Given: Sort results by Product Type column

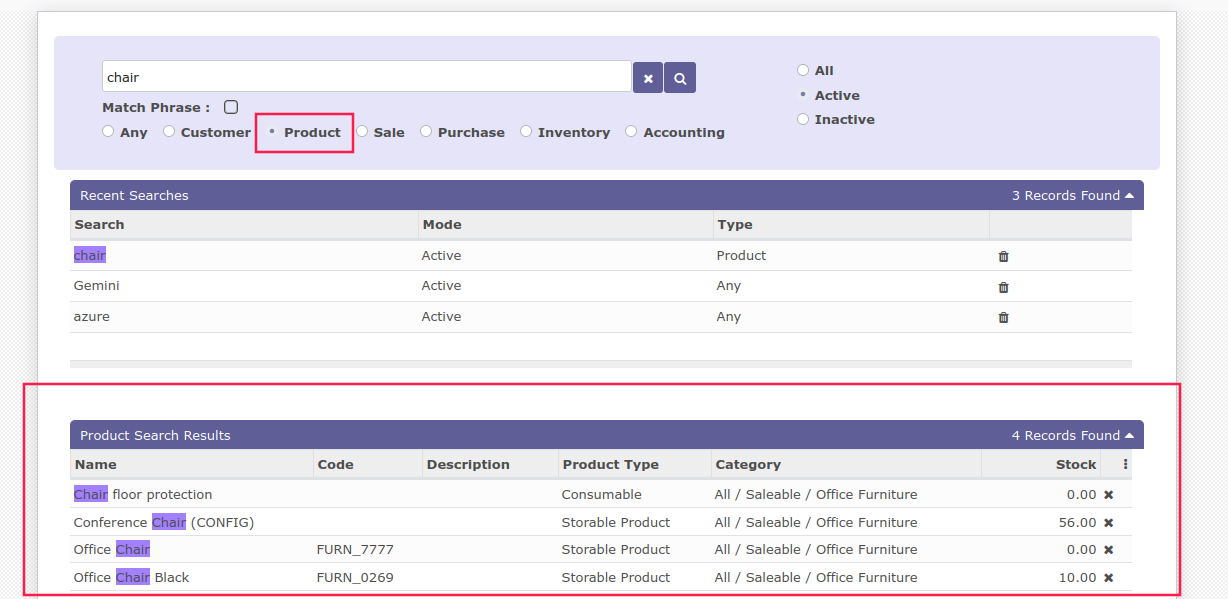Looking at the screenshot, I should [x=610, y=464].
